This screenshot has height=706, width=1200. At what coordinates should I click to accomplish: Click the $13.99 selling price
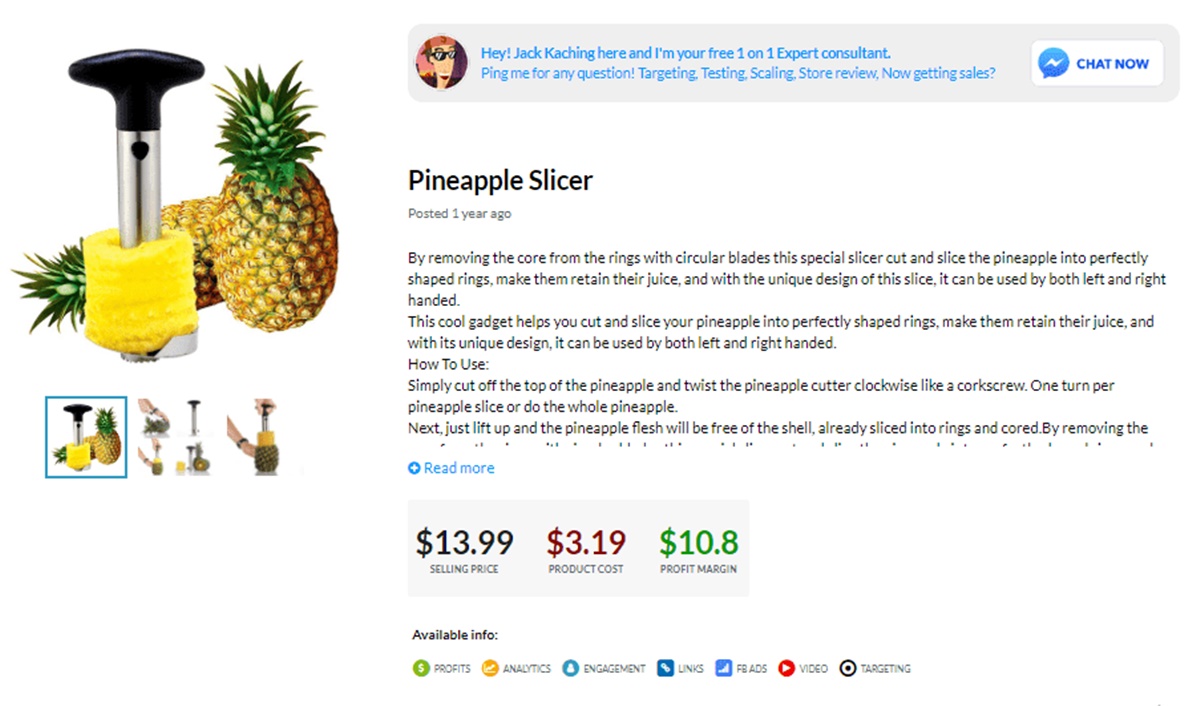(464, 543)
